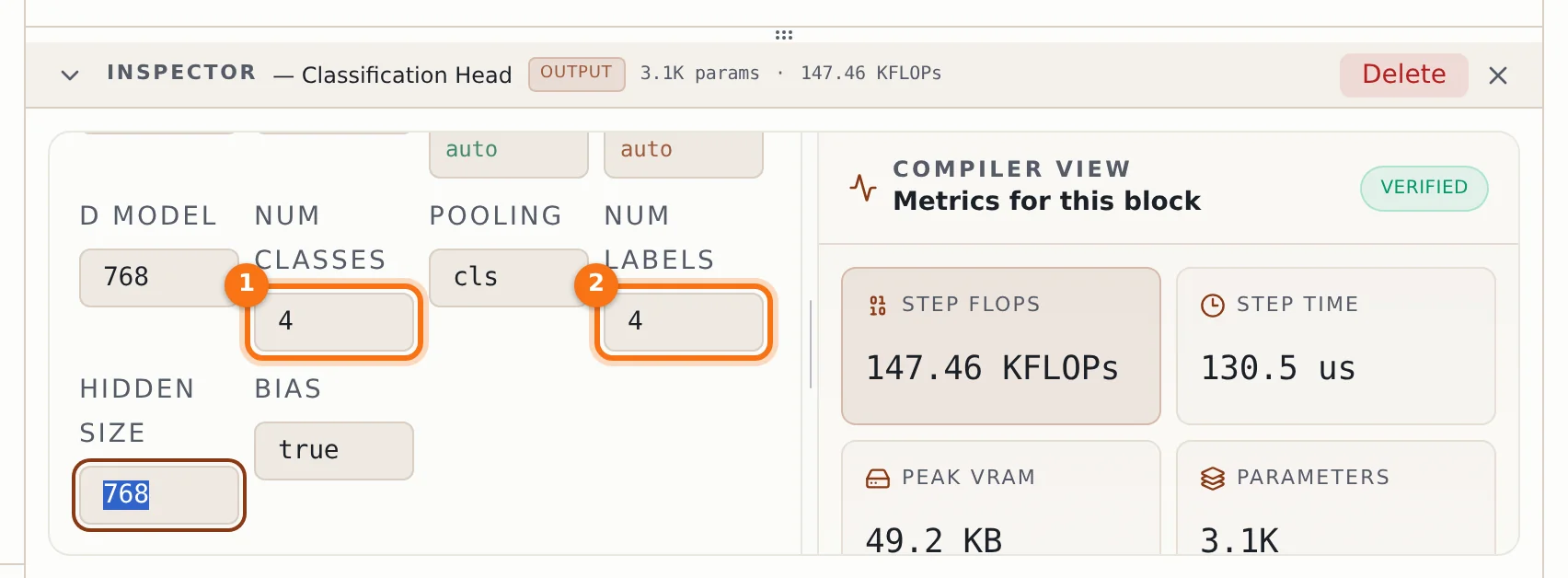Click the Peak VRAM drive icon
Screen dimensions: 1568x578
point(878,479)
